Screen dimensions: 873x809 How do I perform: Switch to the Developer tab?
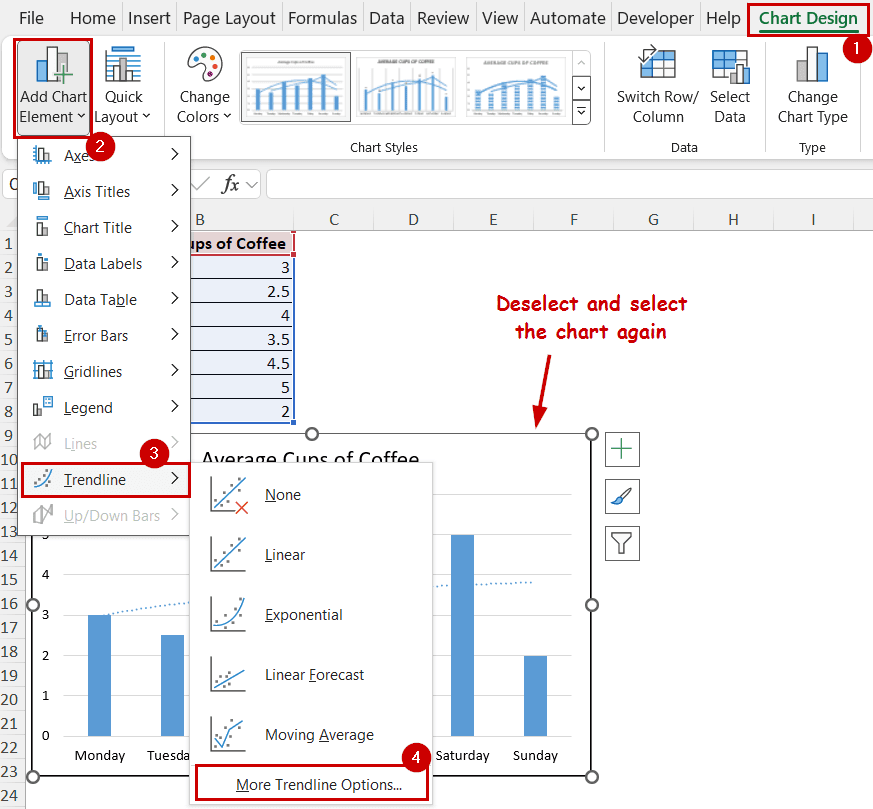click(655, 18)
